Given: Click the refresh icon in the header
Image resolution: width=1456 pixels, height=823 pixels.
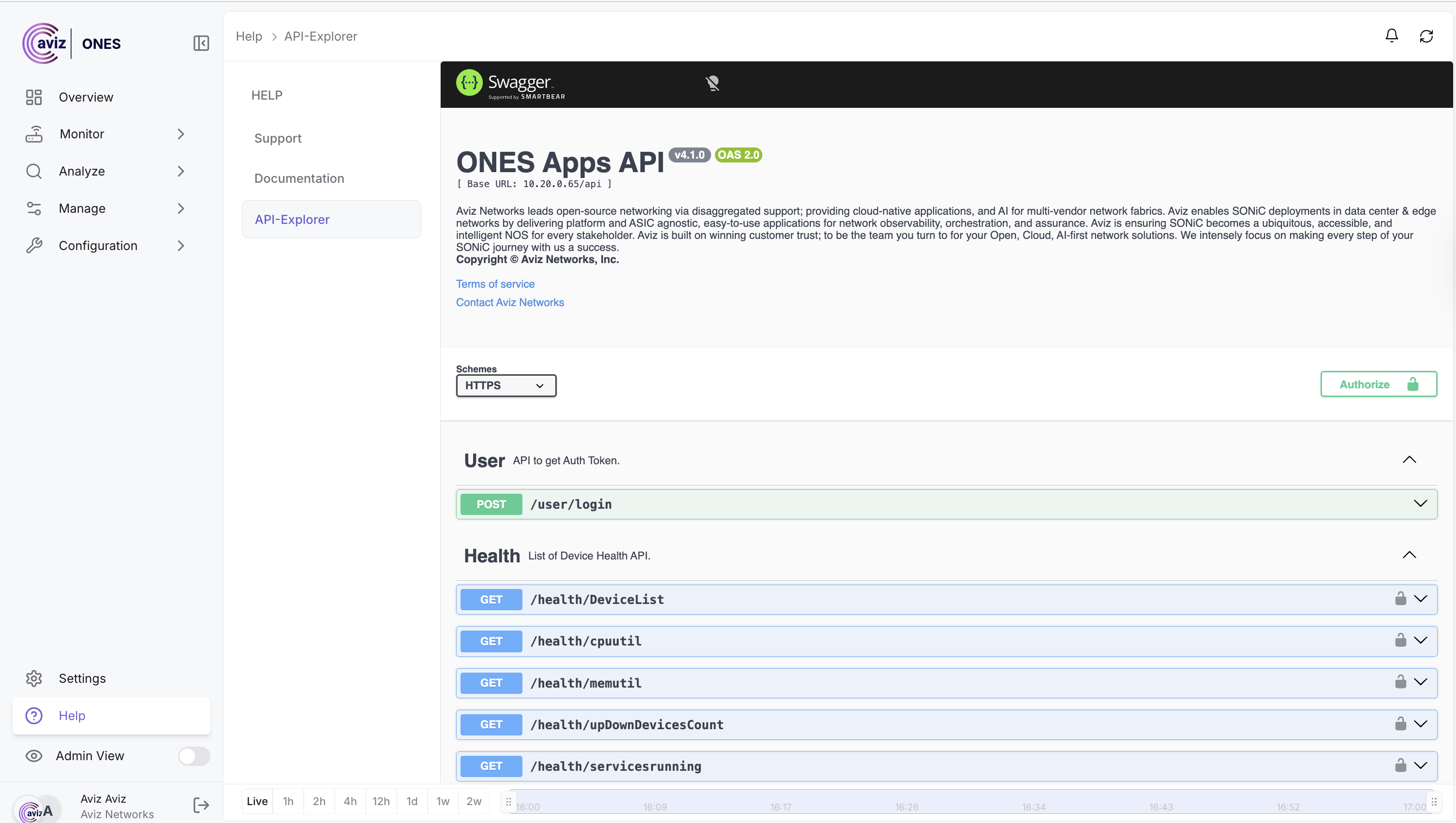Looking at the screenshot, I should pyautogui.click(x=1426, y=36).
